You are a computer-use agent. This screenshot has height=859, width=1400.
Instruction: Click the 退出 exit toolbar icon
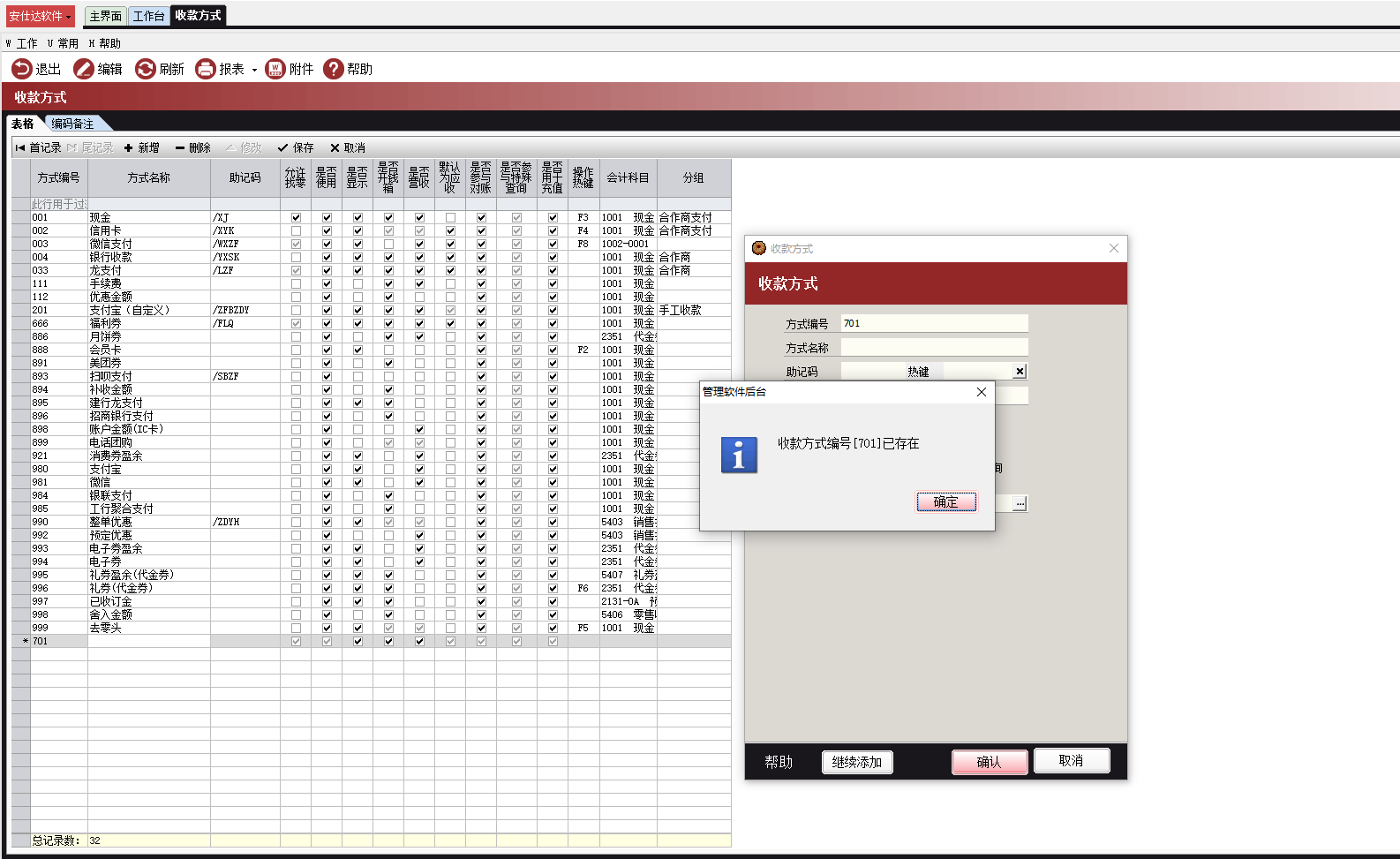click(21, 69)
